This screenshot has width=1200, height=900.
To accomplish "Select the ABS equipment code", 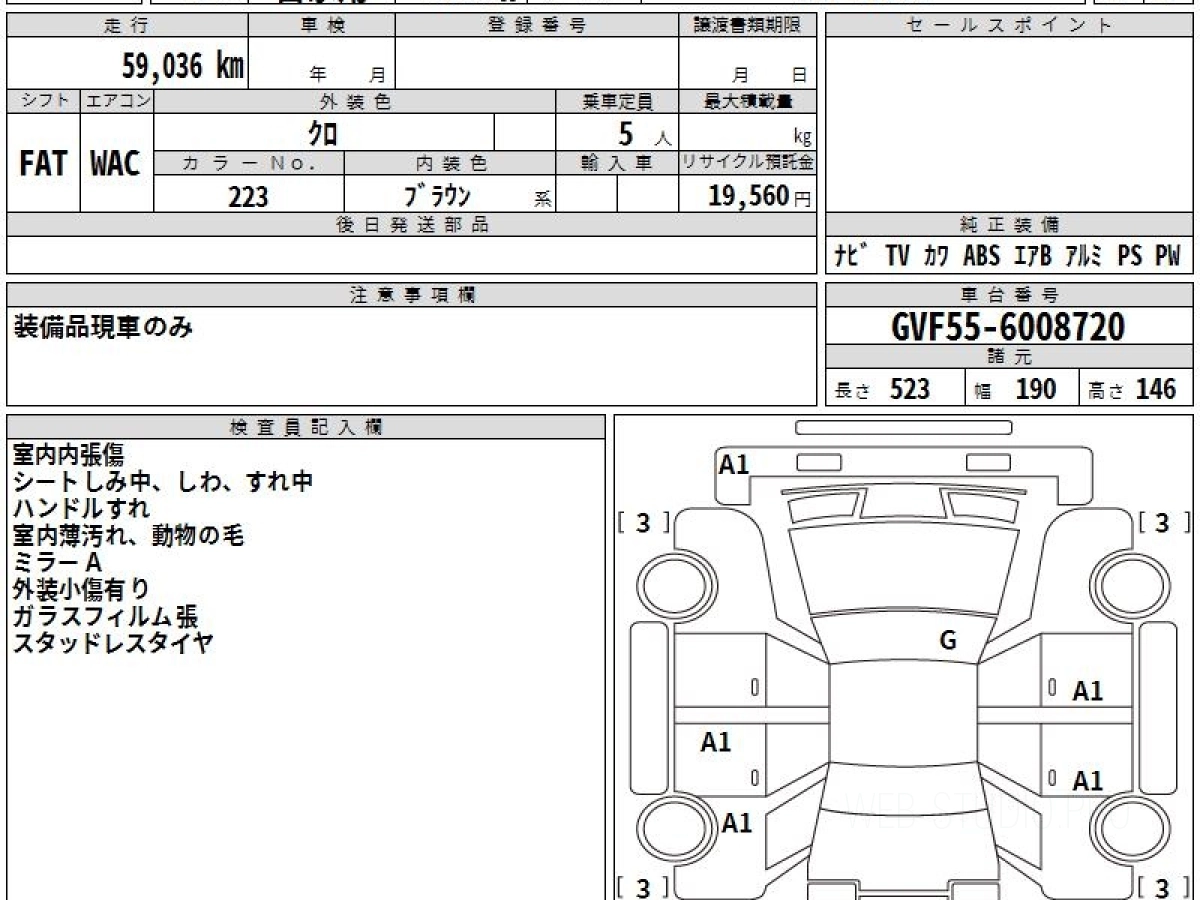I will click(982, 257).
